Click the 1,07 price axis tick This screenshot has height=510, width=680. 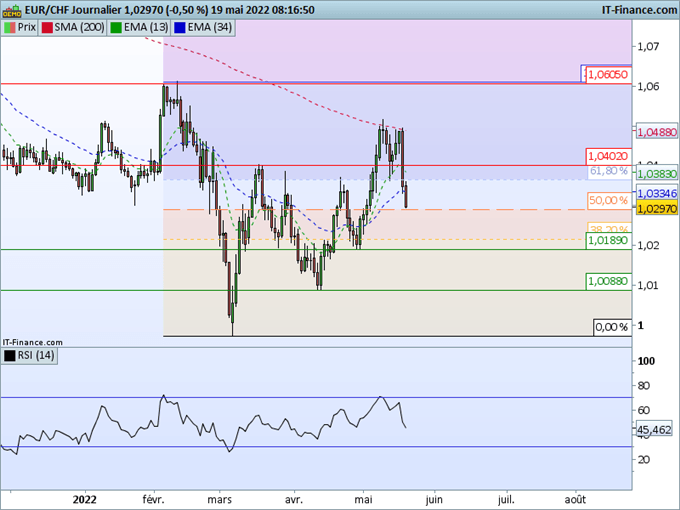[648, 46]
